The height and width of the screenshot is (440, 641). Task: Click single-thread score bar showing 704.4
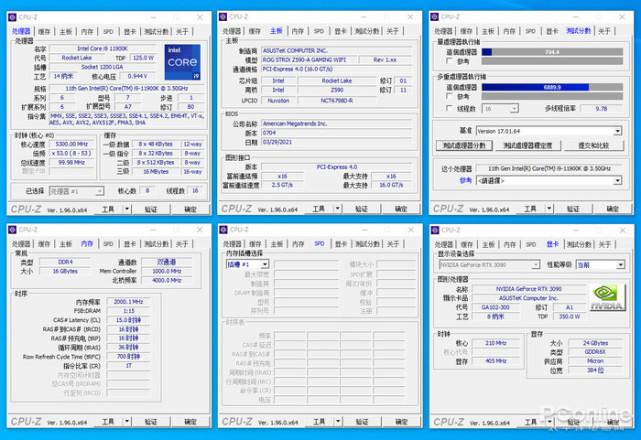click(x=552, y=52)
